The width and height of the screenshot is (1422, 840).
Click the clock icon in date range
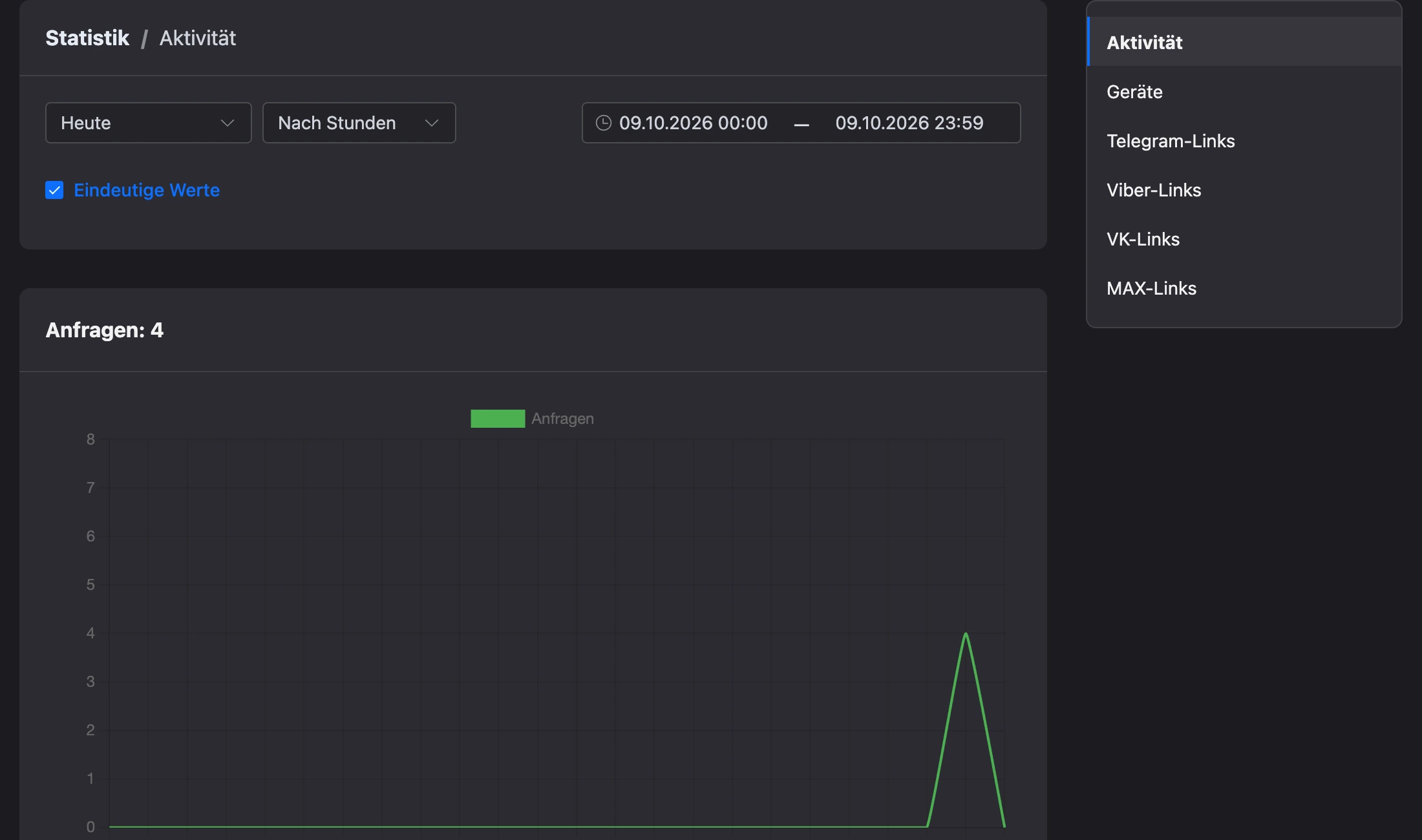[x=603, y=123]
